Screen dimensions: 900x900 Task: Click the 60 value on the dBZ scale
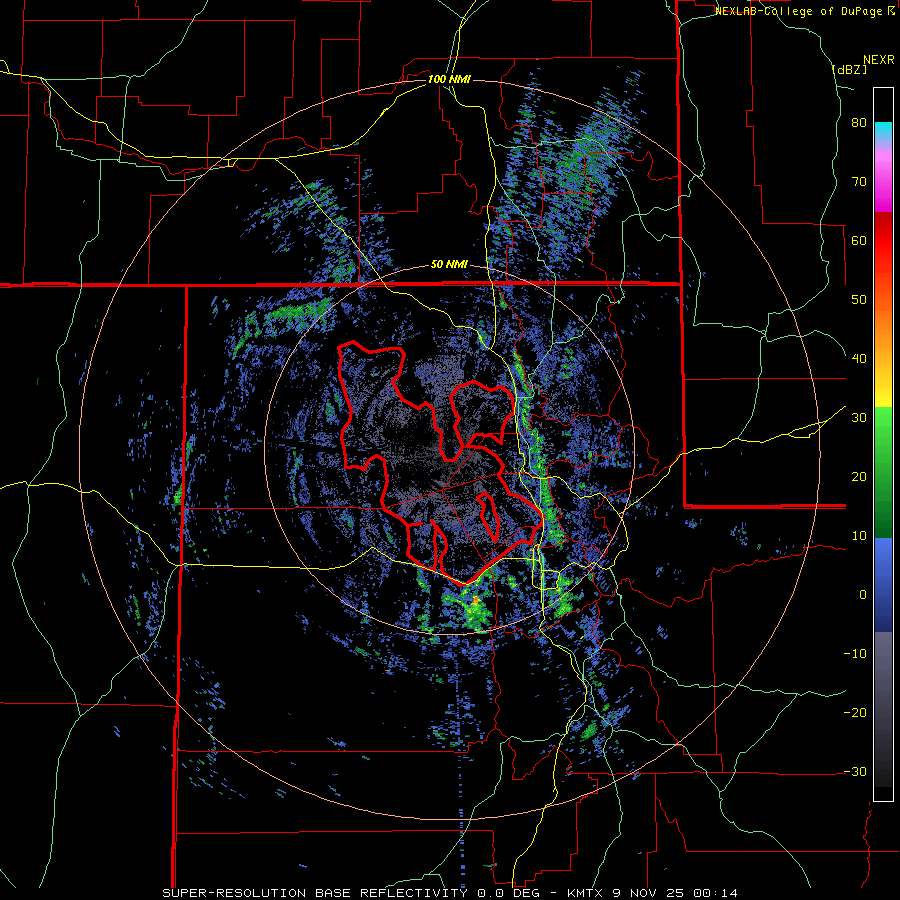click(x=859, y=240)
